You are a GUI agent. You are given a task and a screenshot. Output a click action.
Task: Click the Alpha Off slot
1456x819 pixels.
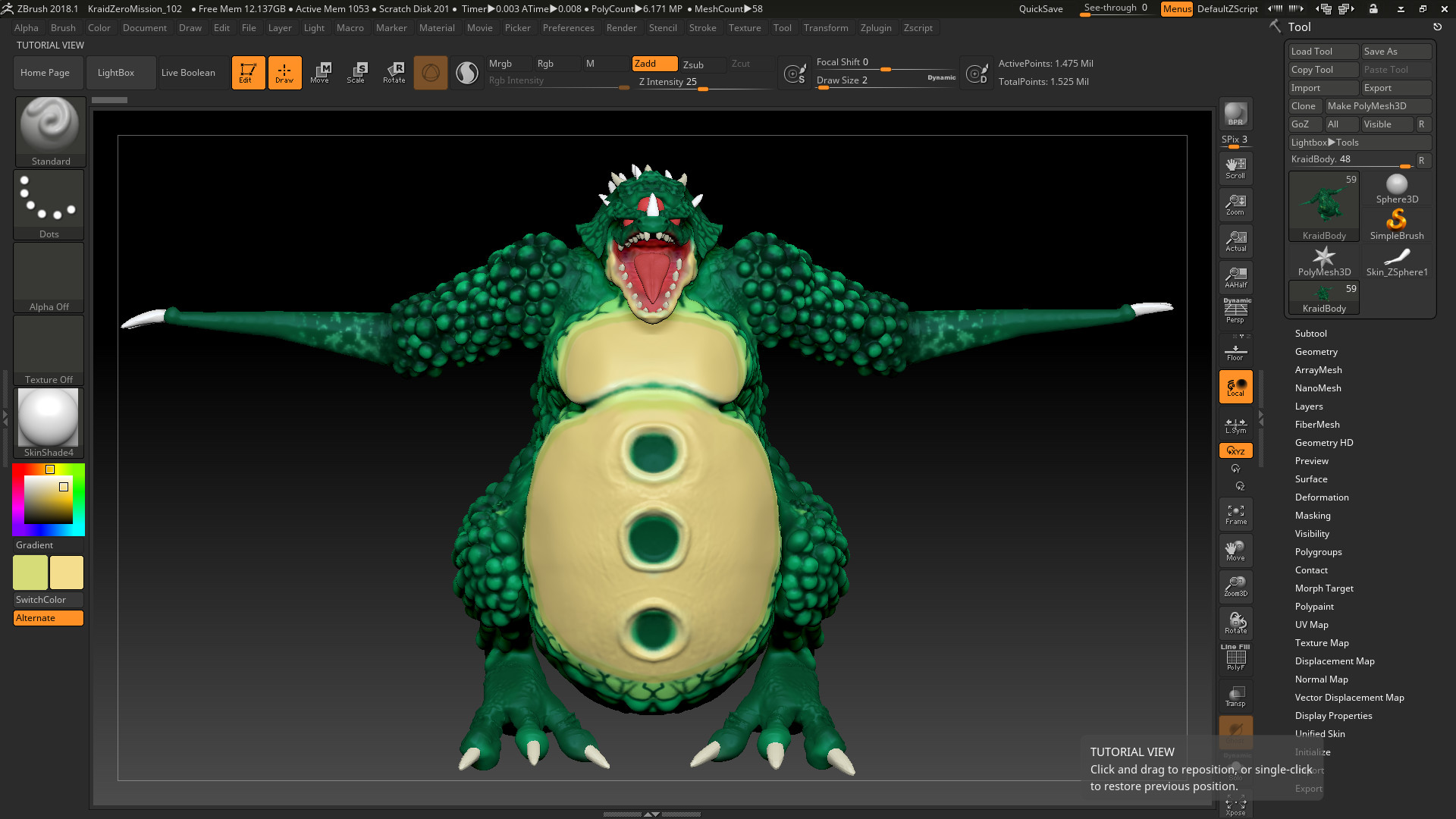tap(49, 277)
